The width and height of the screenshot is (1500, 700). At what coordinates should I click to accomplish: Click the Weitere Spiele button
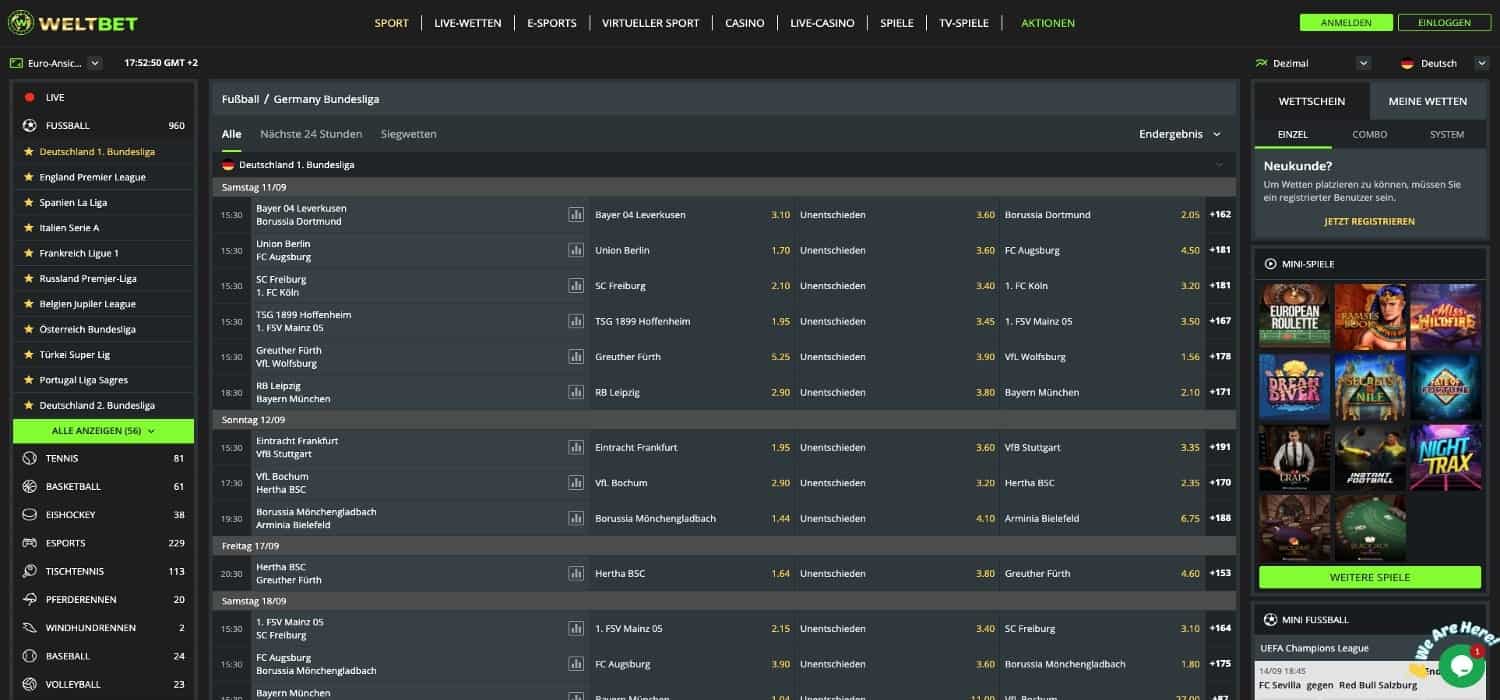tap(1370, 577)
